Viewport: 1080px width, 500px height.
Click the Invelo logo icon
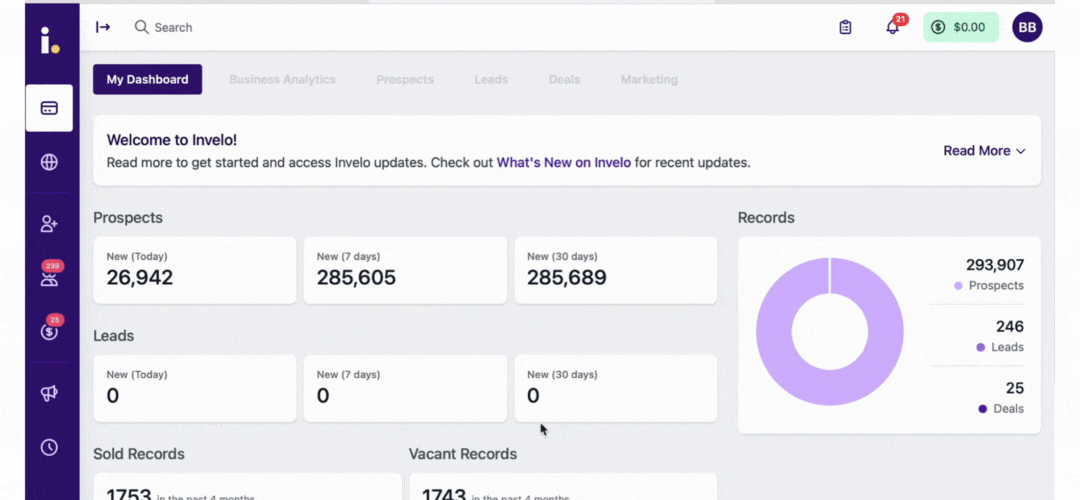[x=50, y=40]
